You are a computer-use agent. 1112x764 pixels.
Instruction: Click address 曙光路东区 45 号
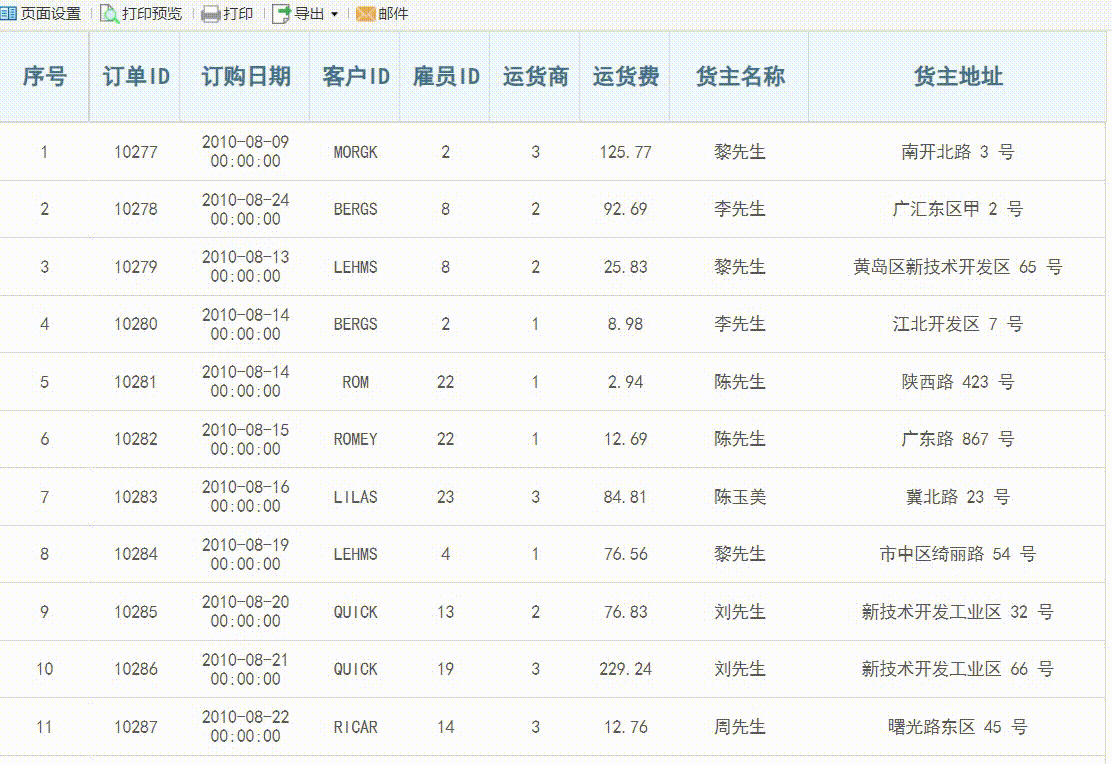point(957,727)
